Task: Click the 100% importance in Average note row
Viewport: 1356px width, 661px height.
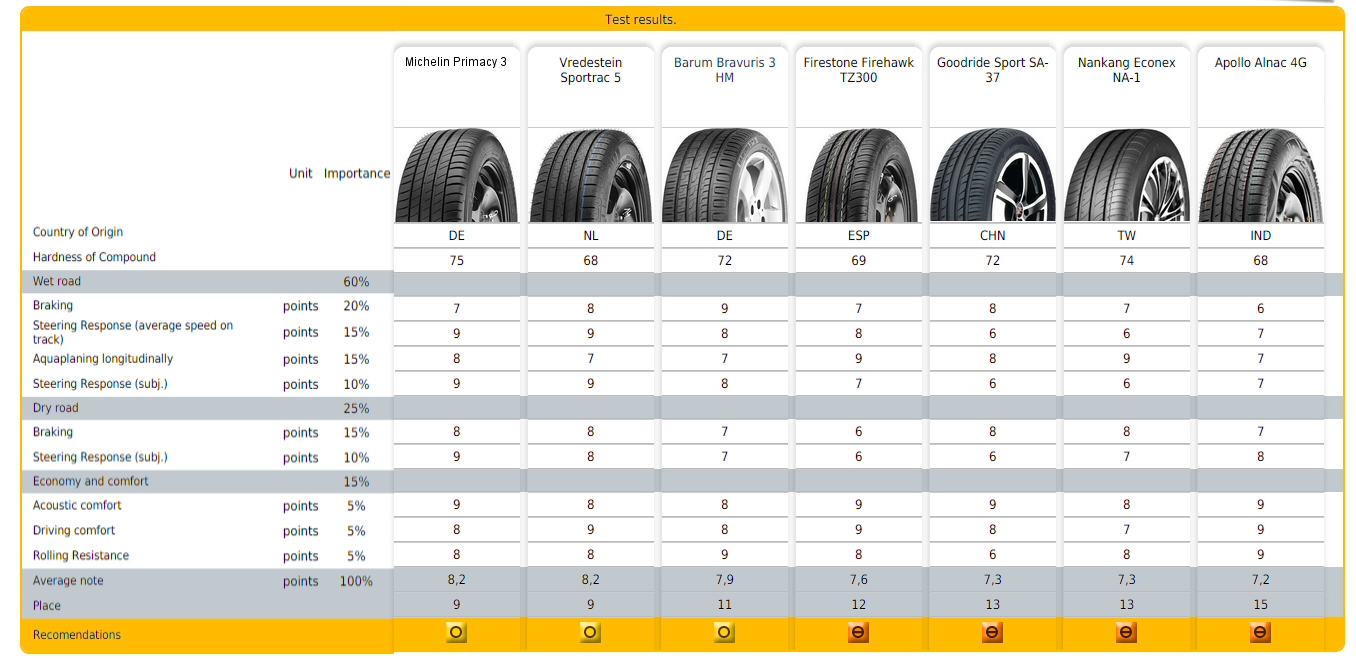Action: click(356, 581)
